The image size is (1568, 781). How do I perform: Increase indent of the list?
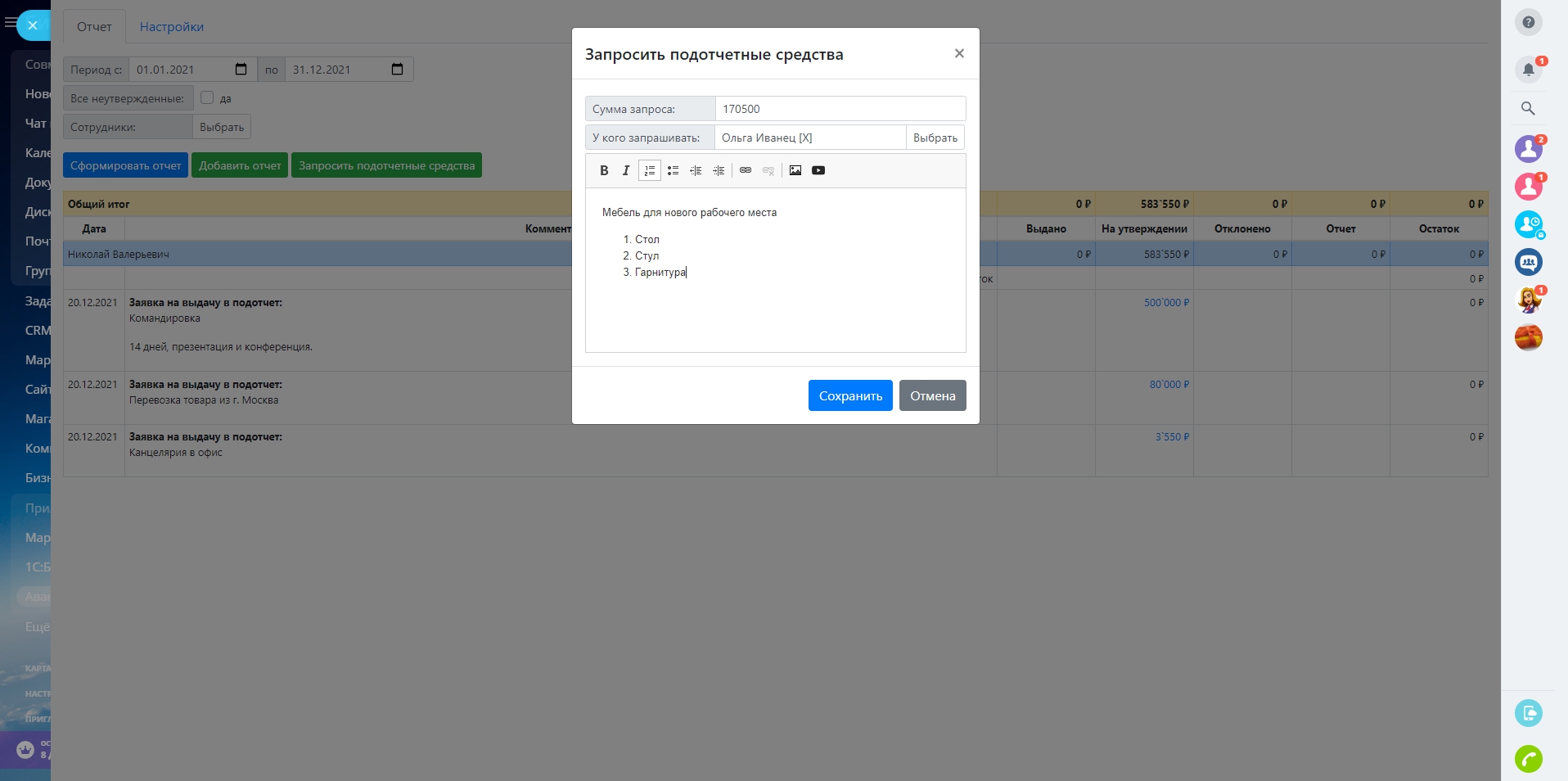(x=719, y=170)
